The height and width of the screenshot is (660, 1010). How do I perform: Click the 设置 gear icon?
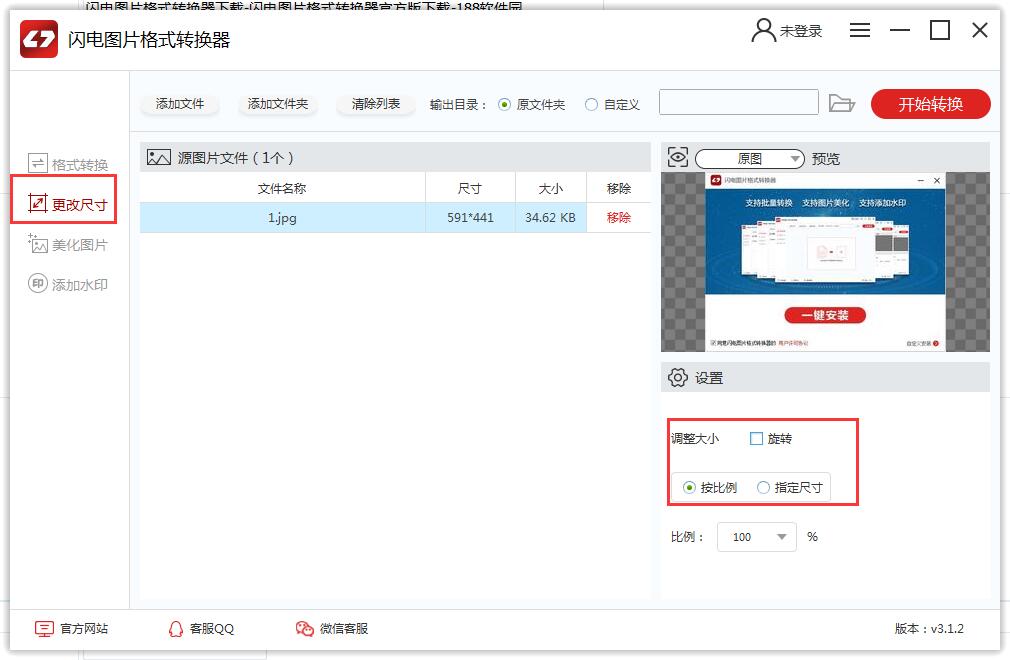coord(678,378)
